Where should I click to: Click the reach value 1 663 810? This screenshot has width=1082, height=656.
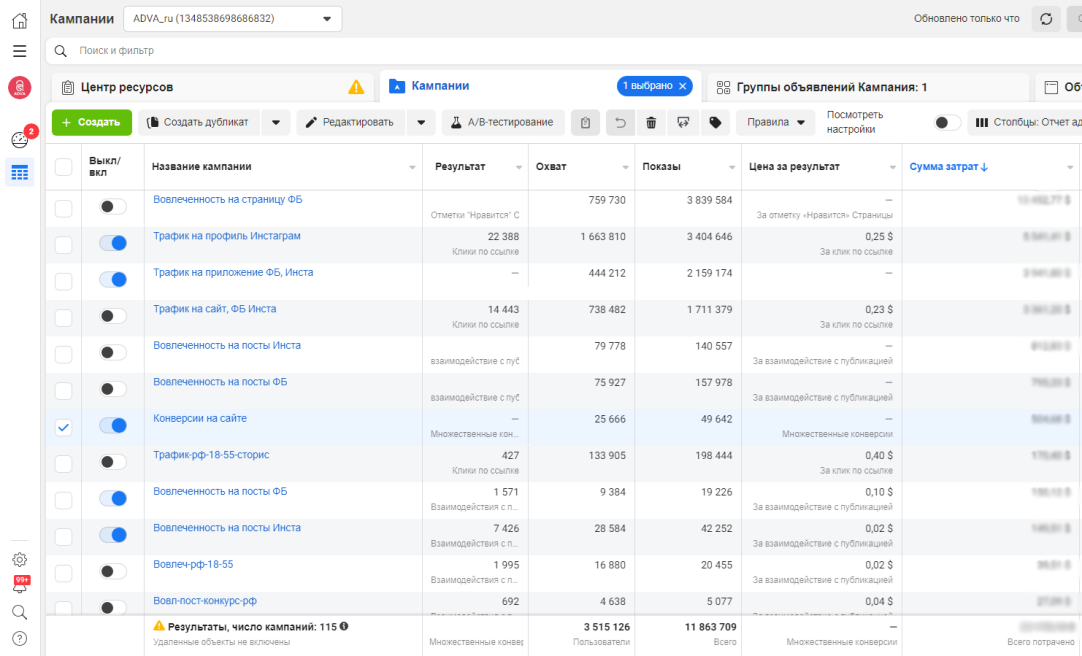(603, 237)
